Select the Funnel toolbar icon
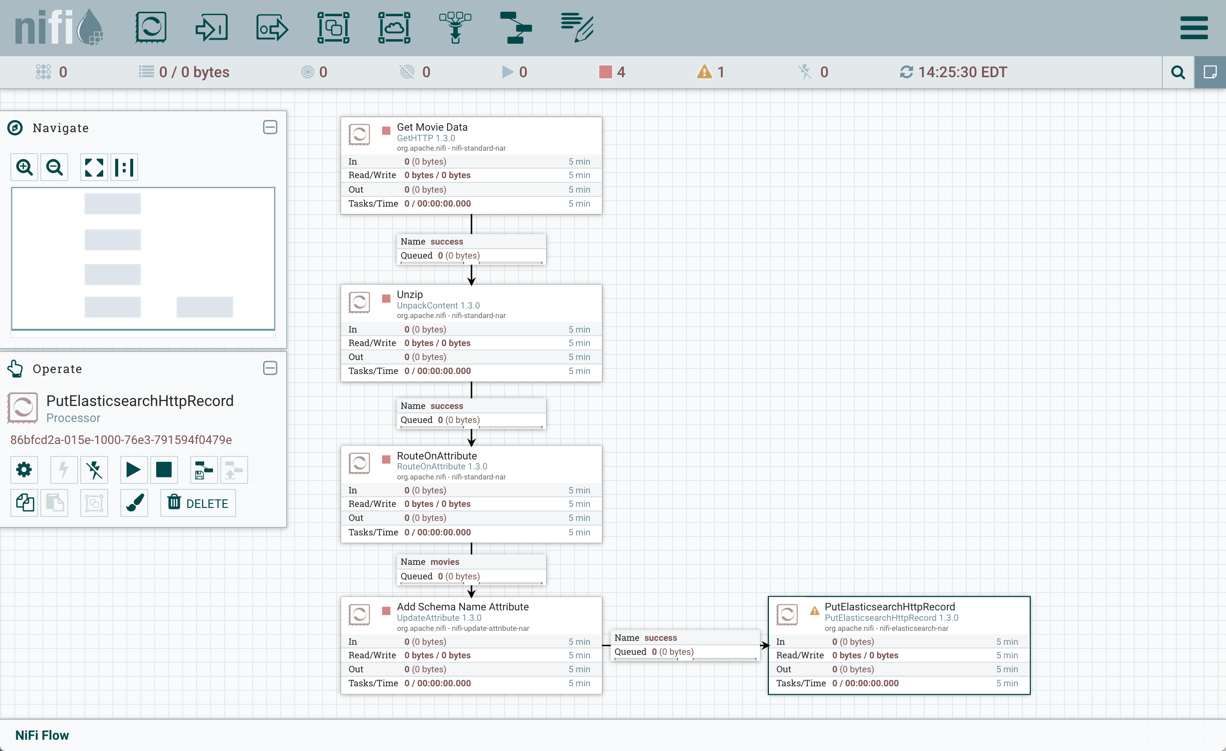Screen dimensions: 1226x751 point(455,27)
